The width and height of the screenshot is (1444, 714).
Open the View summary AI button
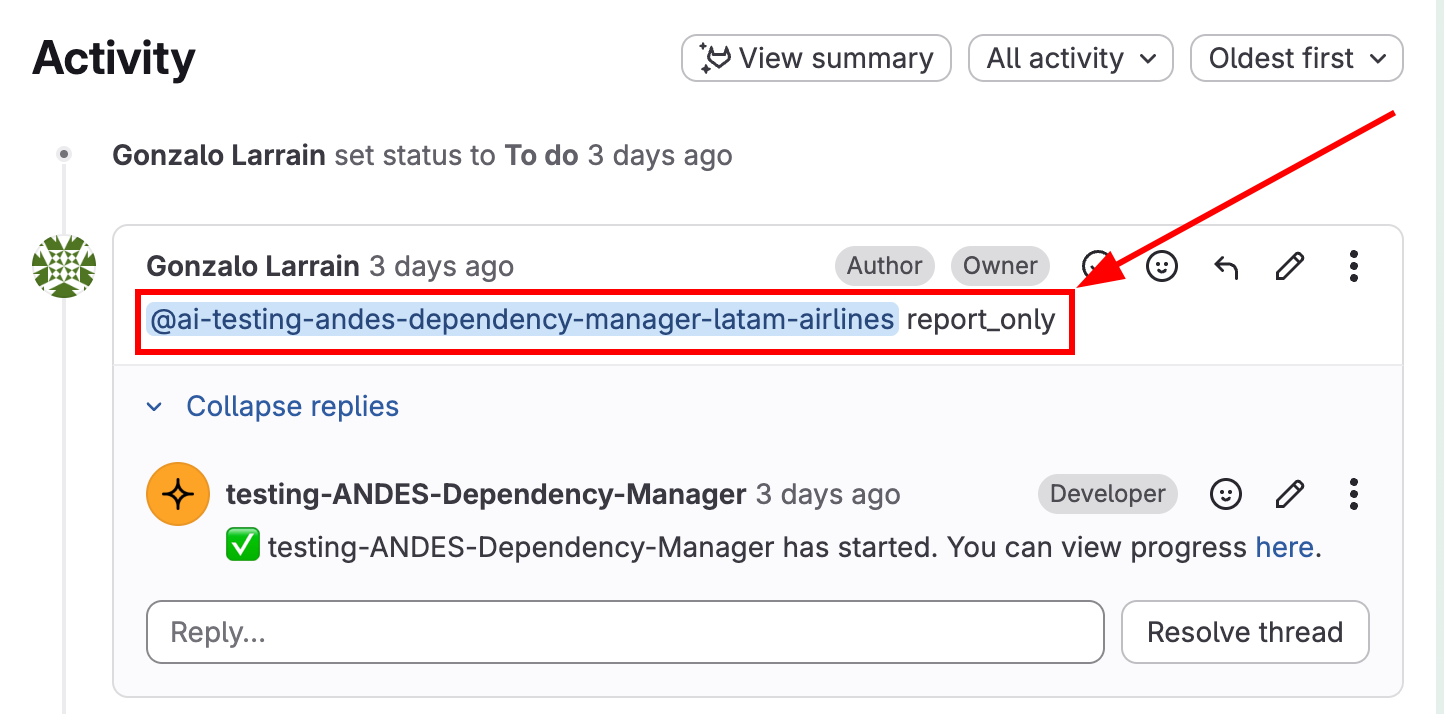816,58
